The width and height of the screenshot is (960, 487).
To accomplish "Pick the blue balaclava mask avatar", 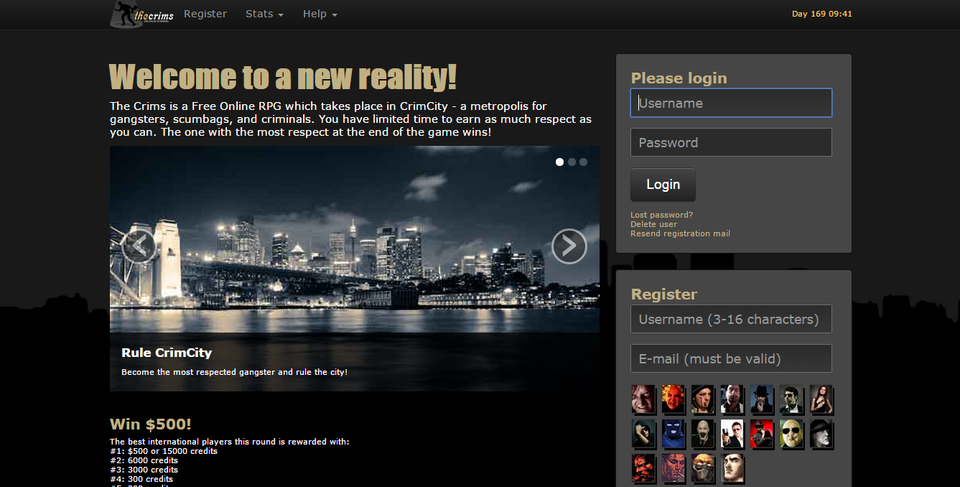I will click(x=674, y=434).
